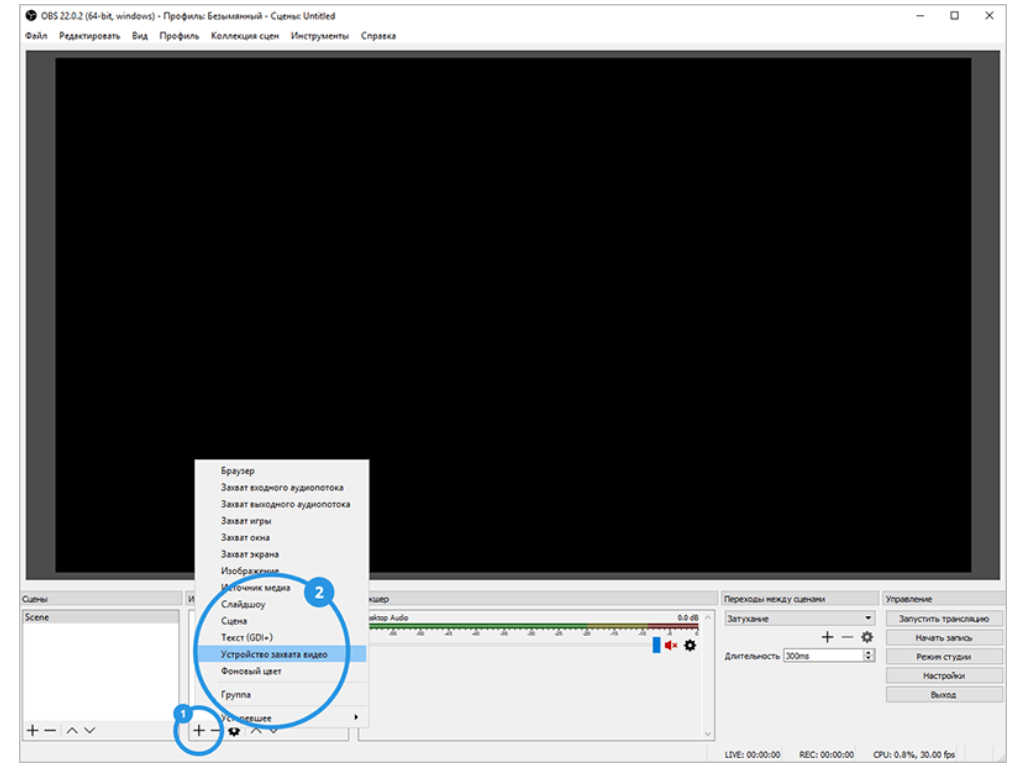Select Слайдшоу source
Screen dimensions: 1024x773
click(281, 605)
